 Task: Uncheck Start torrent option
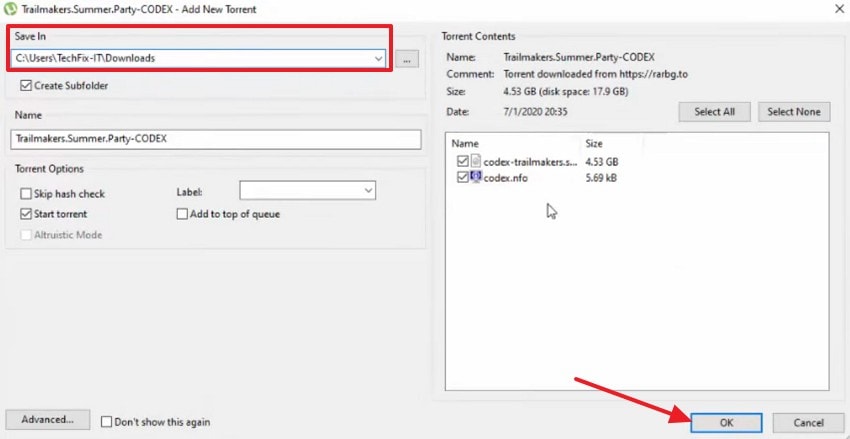25,214
